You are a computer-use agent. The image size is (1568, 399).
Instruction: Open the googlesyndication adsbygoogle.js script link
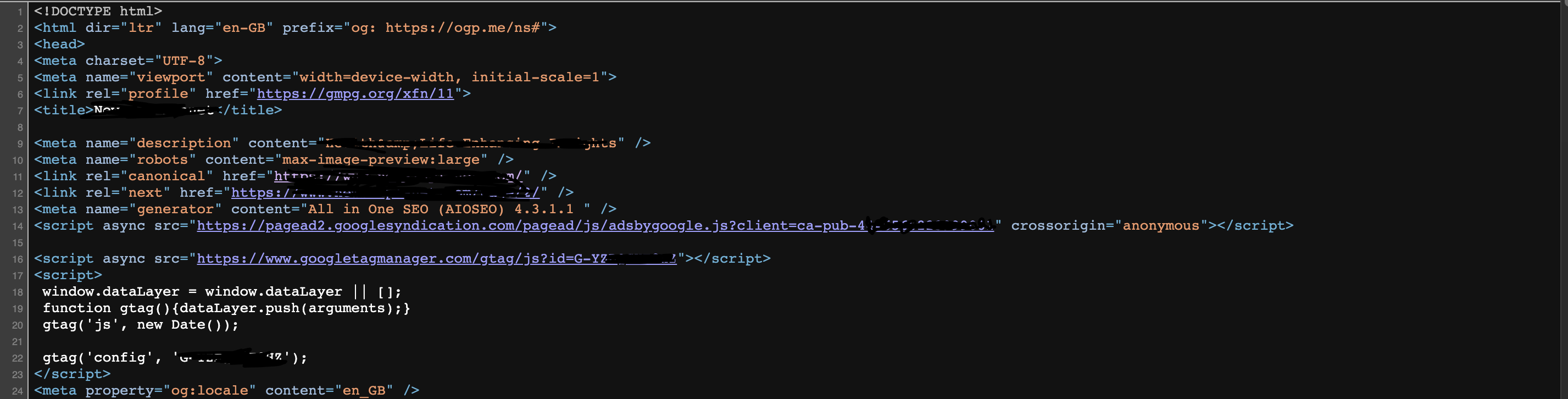pos(594,226)
